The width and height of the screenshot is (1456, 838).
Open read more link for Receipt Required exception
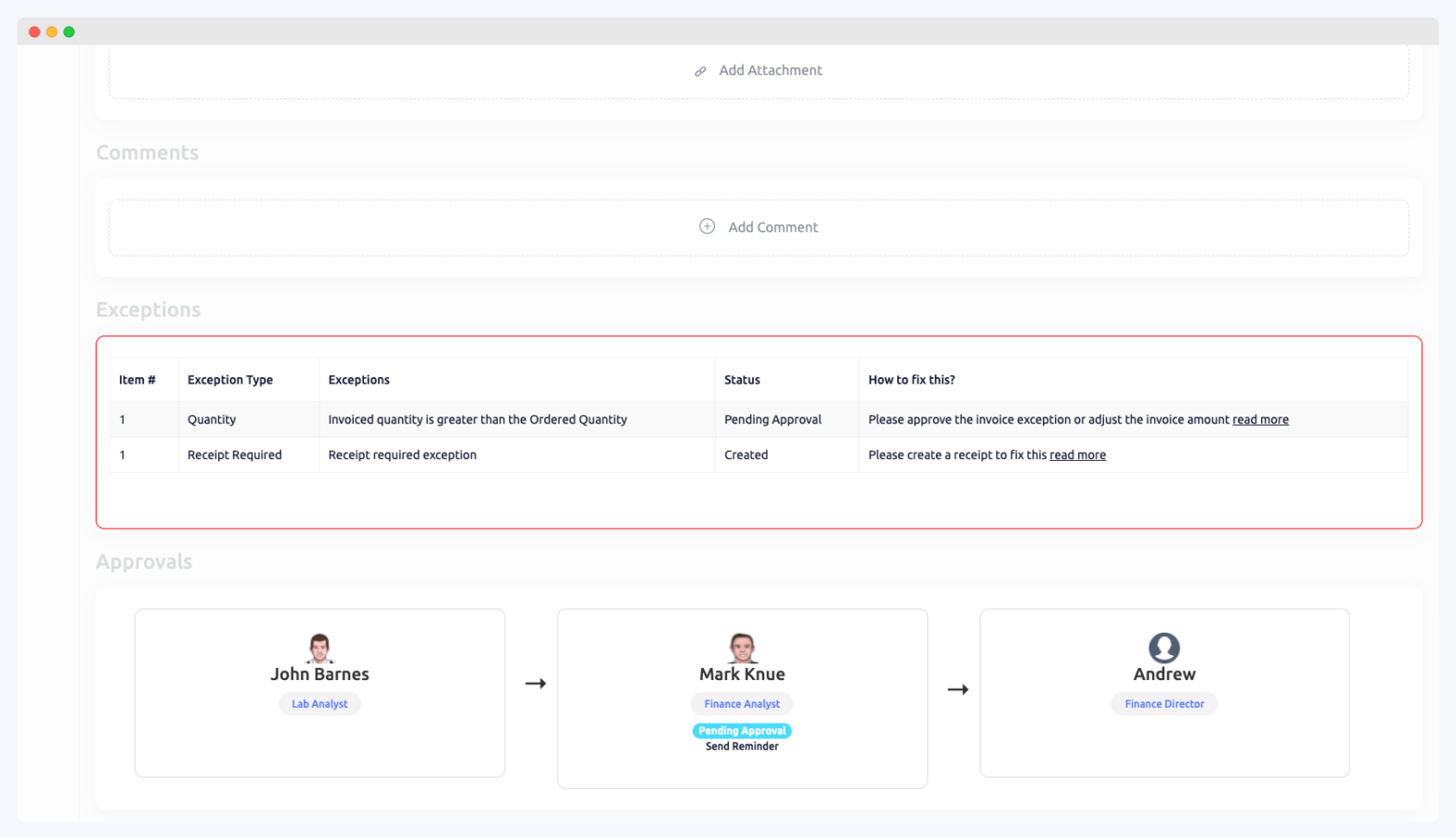click(1077, 455)
